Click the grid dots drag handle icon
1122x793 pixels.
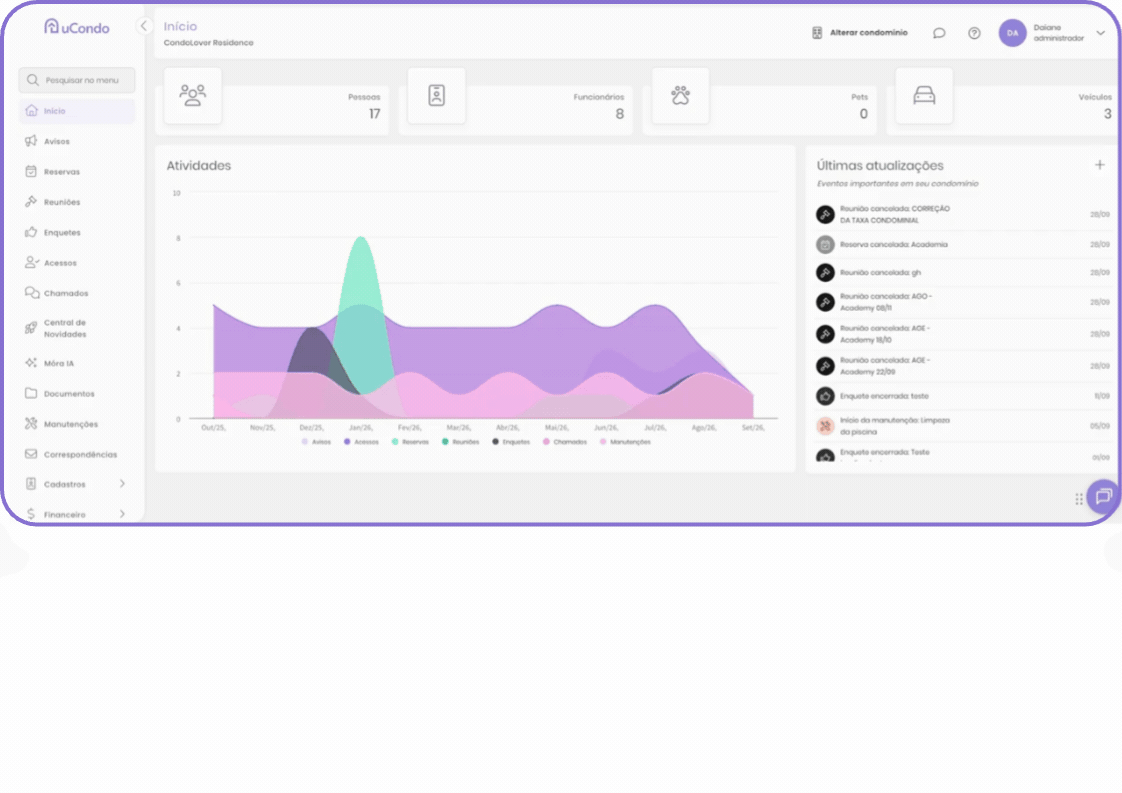coord(1078,499)
